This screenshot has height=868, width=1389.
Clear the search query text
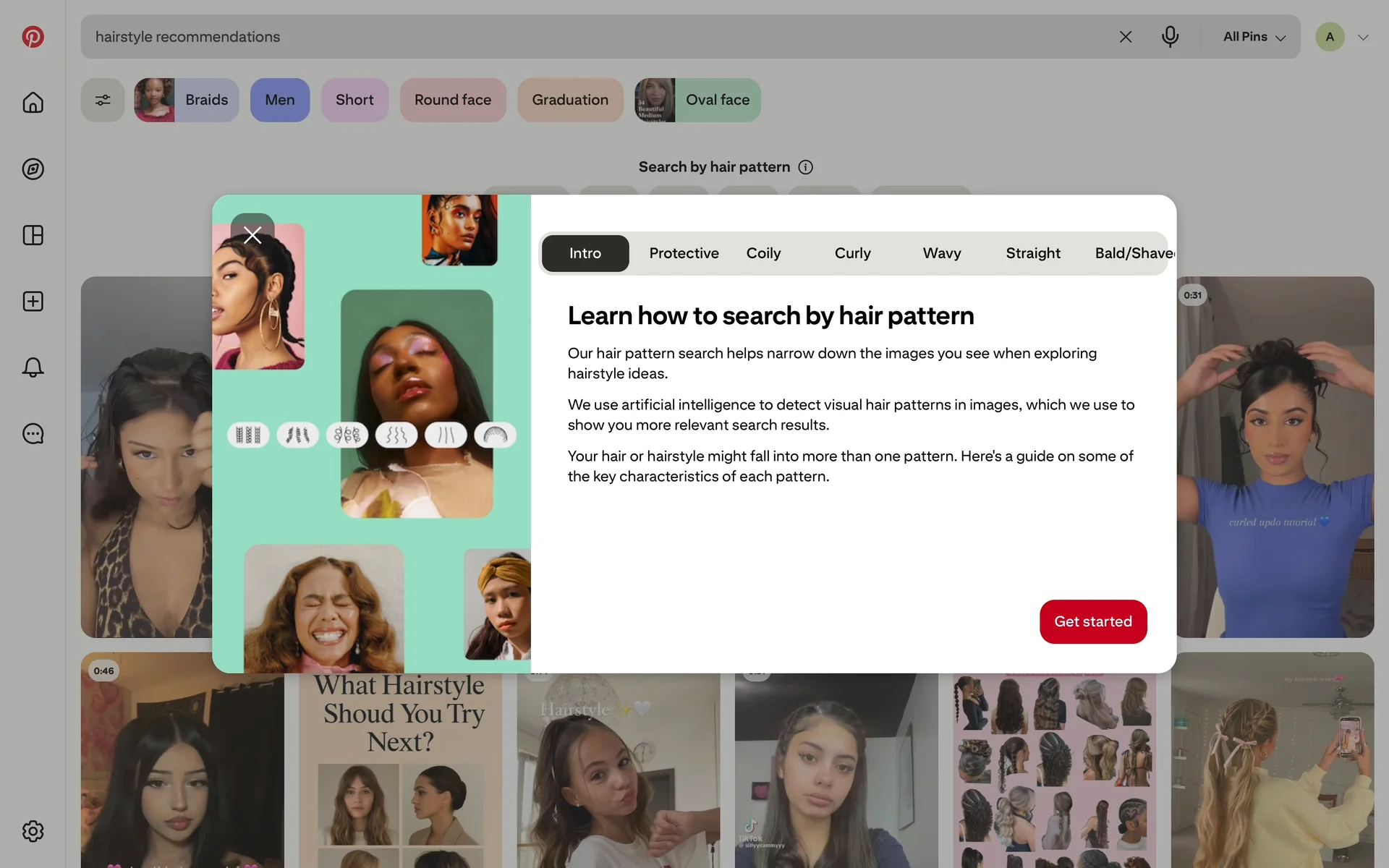coord(1125,37)
